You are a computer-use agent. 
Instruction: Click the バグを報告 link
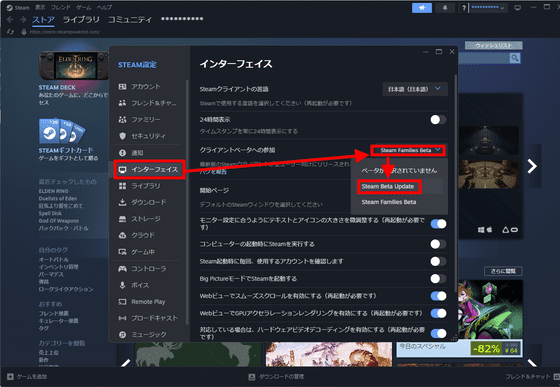click(213, 172)
